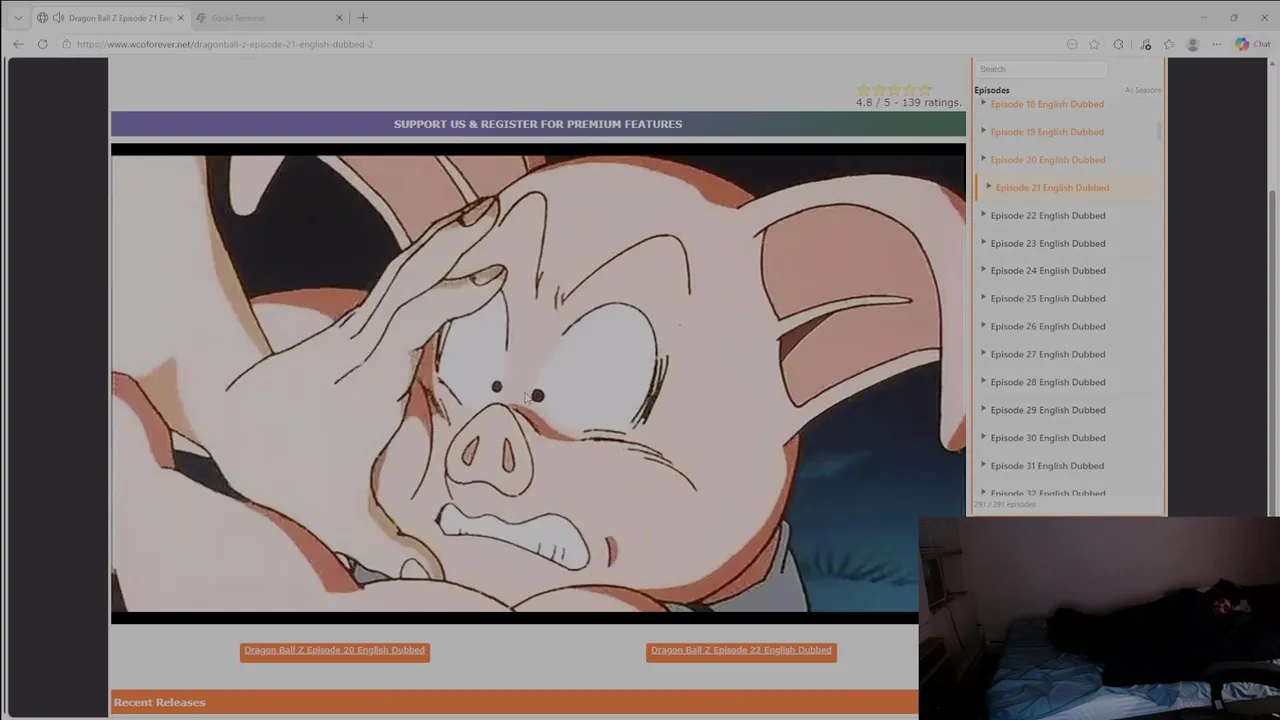Add this page to favorites star
Screen dimensions: 1280x720
click(x=1094, y=44)
